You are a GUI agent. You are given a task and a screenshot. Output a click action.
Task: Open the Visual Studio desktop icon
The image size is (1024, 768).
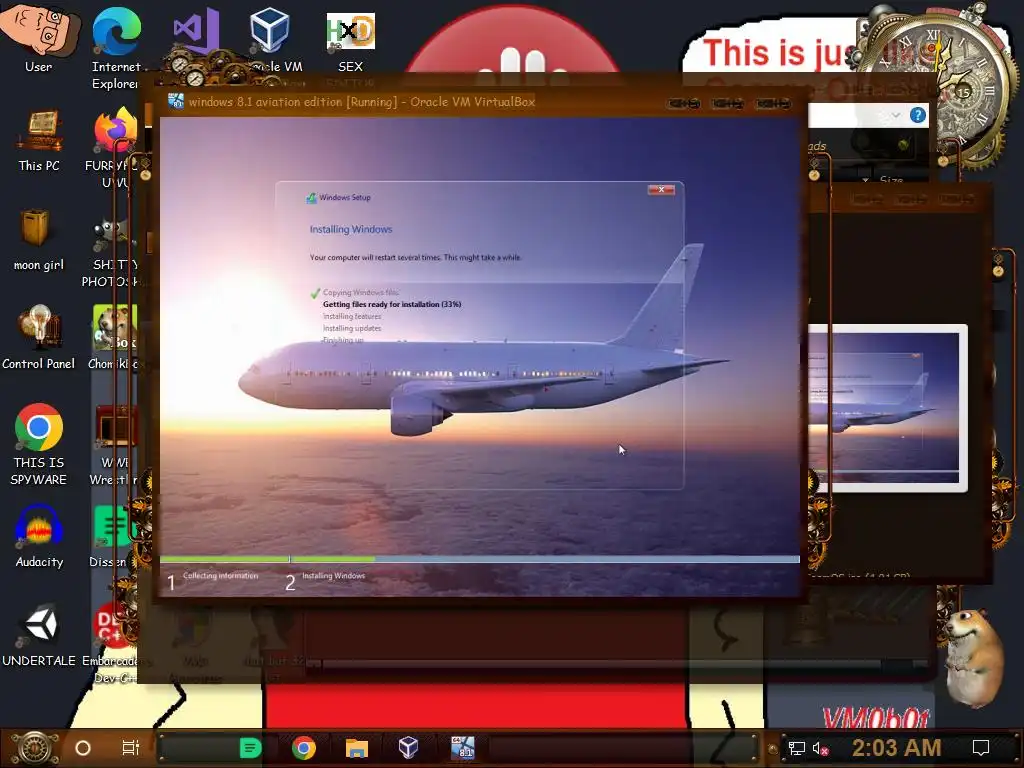click(196, 29)
